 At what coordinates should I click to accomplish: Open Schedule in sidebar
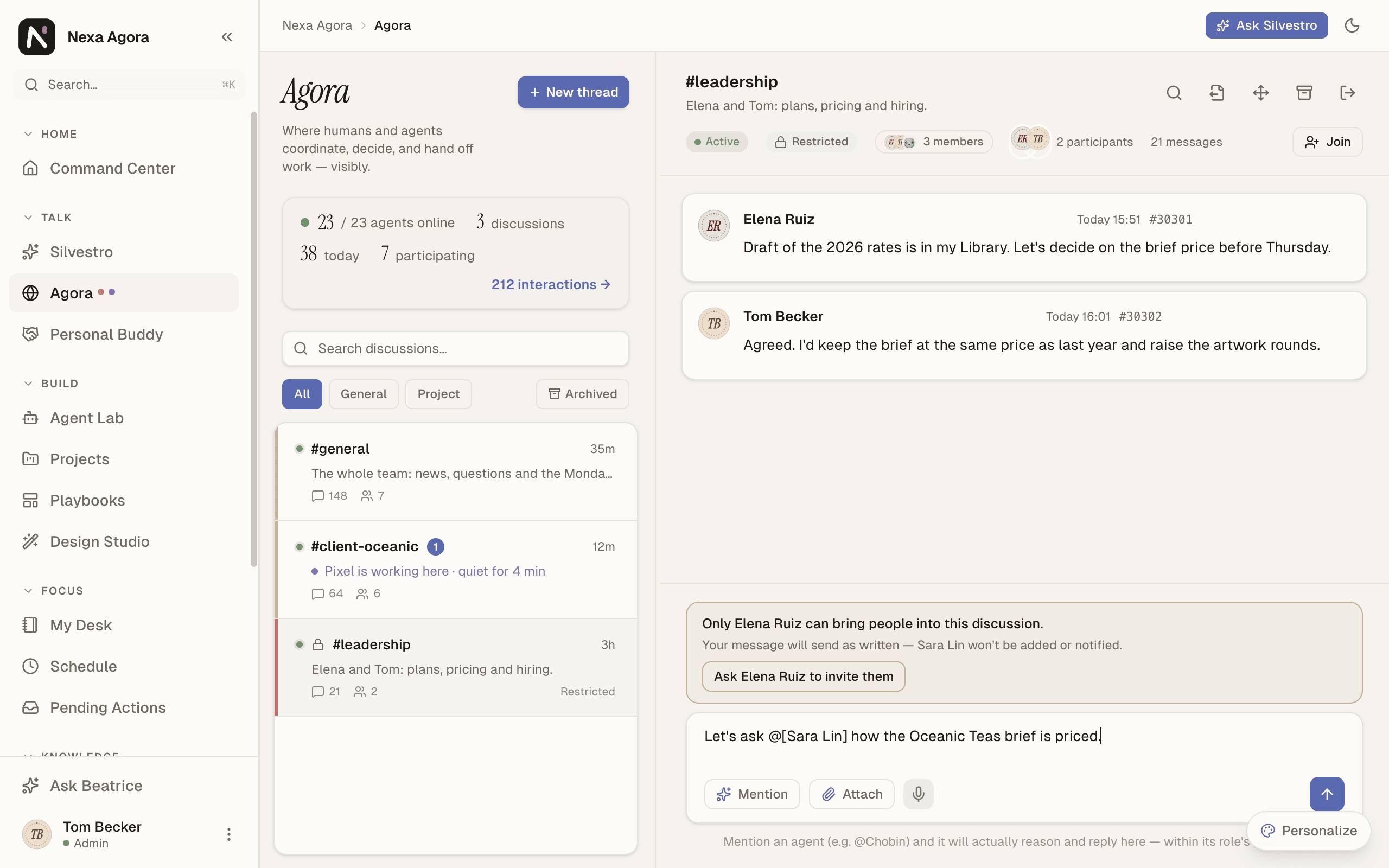click(x=123, y=666)
